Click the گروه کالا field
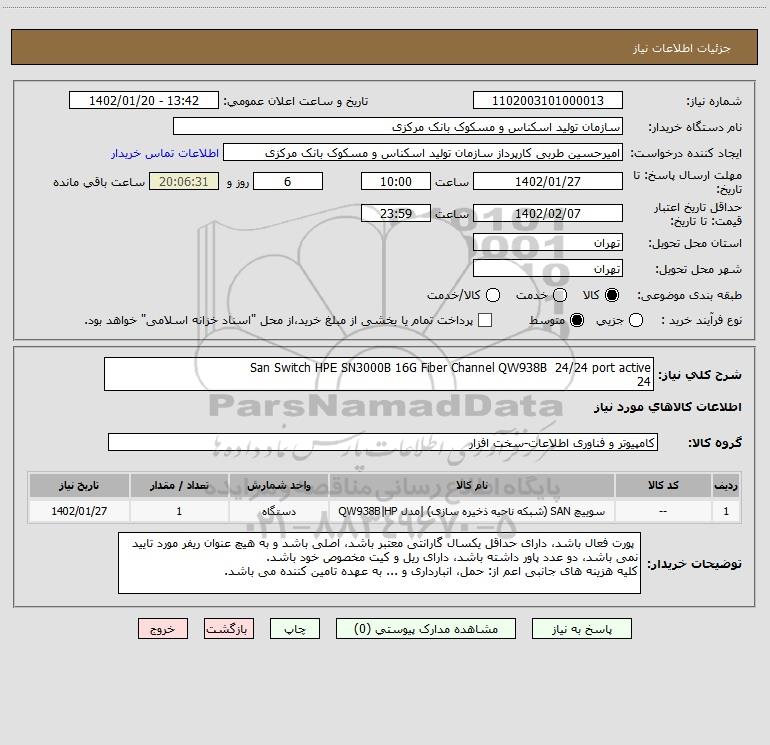The height and width of the screenshot is (745, 770). pyautogui.click(x=383, y=442)
